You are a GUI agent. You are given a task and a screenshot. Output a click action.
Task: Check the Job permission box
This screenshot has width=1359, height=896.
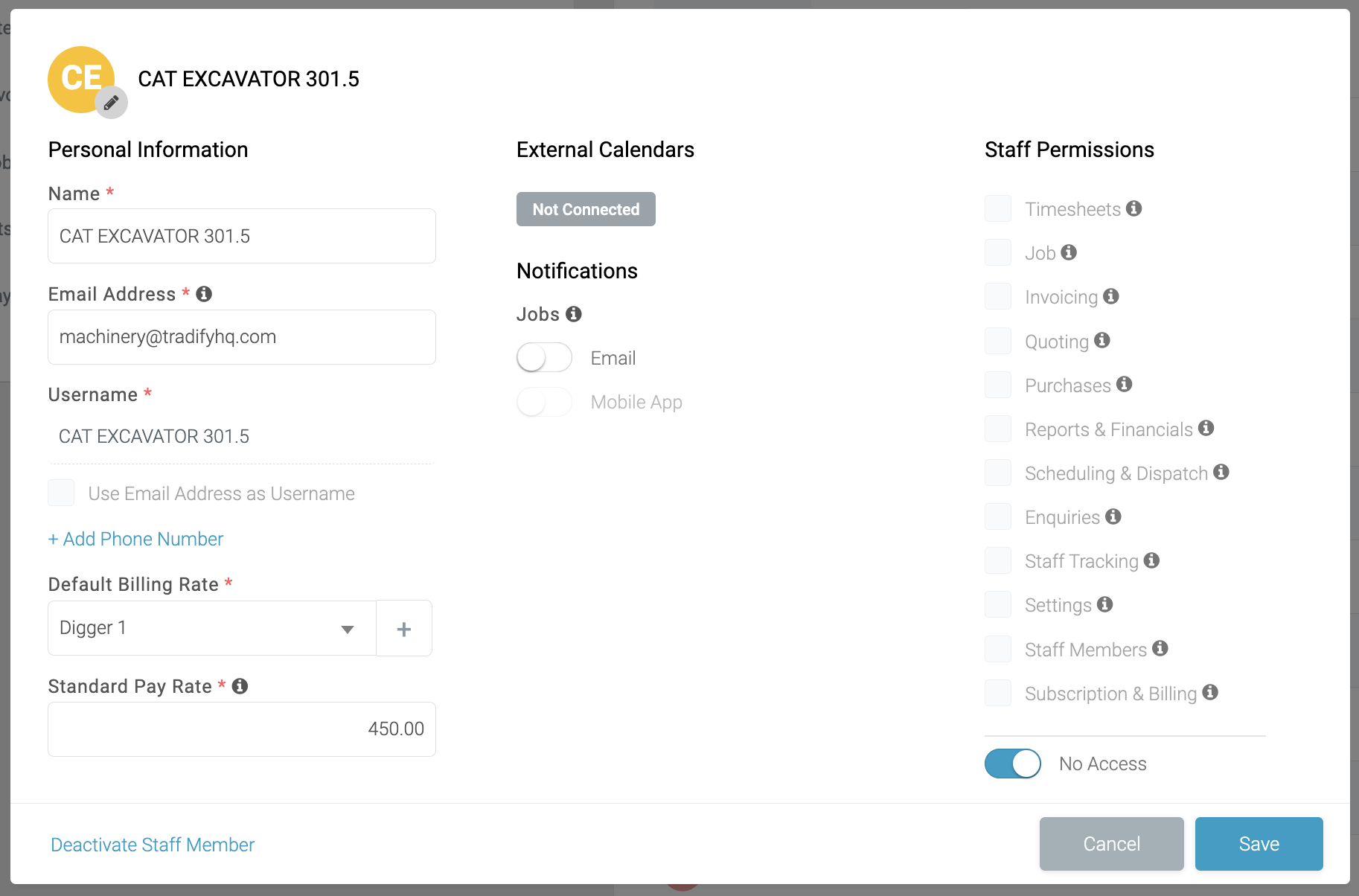coord(998,252)
